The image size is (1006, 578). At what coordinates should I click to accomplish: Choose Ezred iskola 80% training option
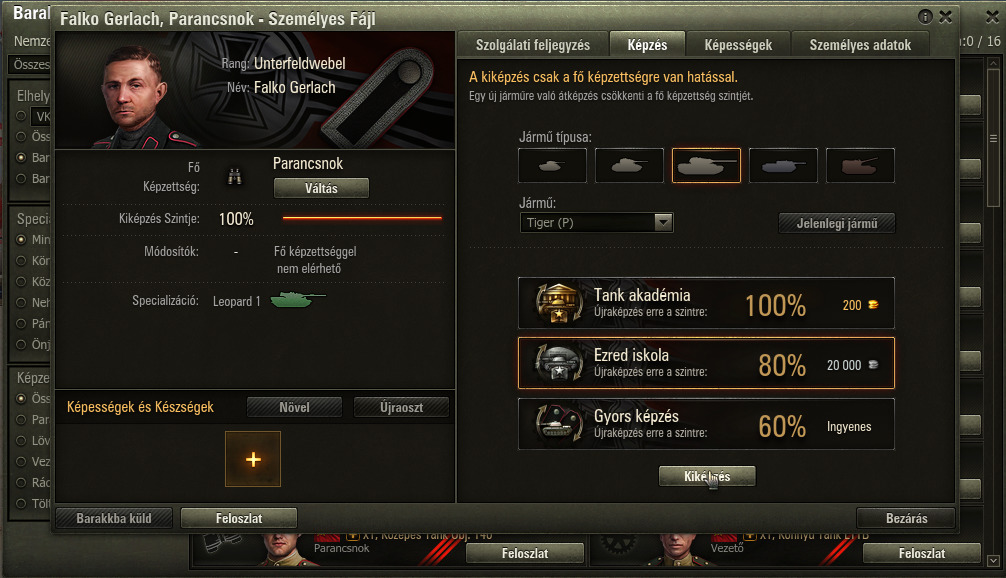click(706, 363)
